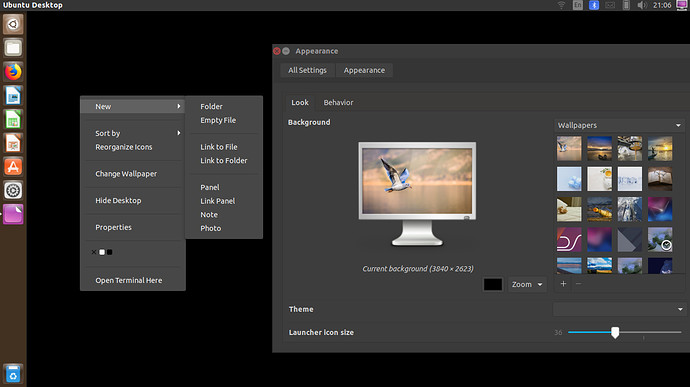Image resolution: width=690 pixels, height=387 pixels.
Task: Choose the white square in the context menu
Action: pos(102,252)
